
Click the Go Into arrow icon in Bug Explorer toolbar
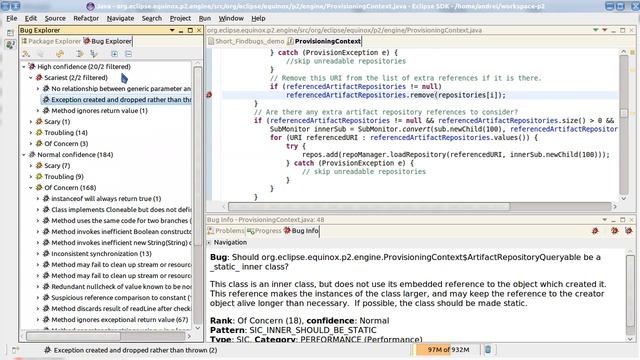(80, 54)
